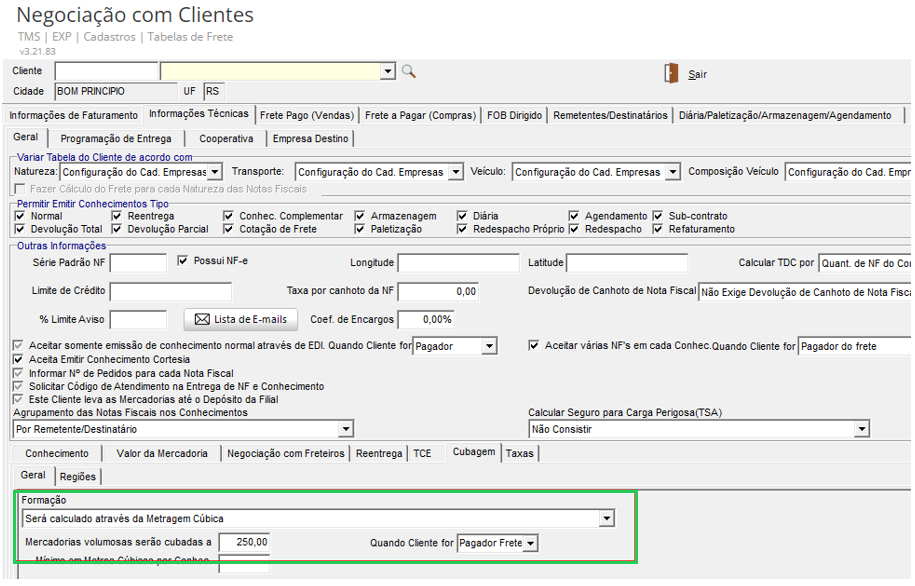Open the Cliente name dropdown arrow
Viewport: 915px width, 586px height.
(x=388, y=72)
